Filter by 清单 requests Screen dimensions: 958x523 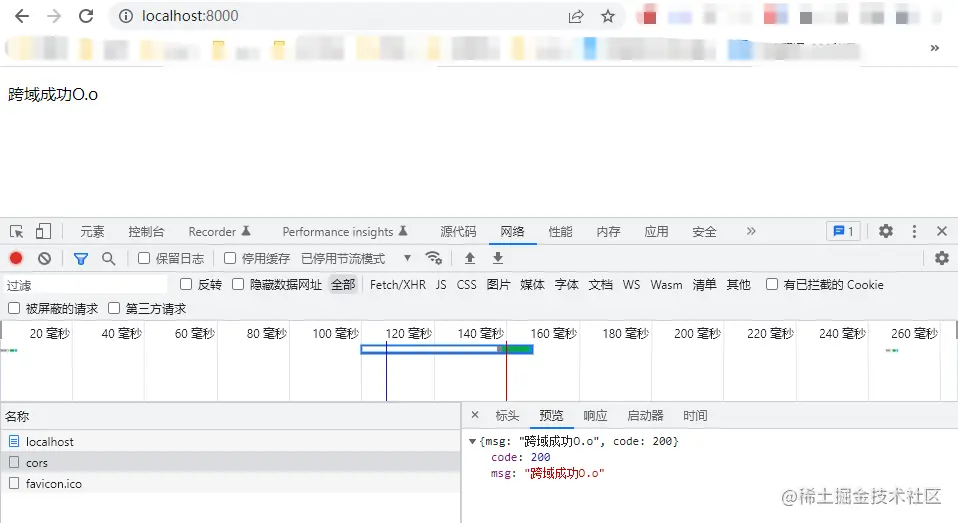[704, 285]
